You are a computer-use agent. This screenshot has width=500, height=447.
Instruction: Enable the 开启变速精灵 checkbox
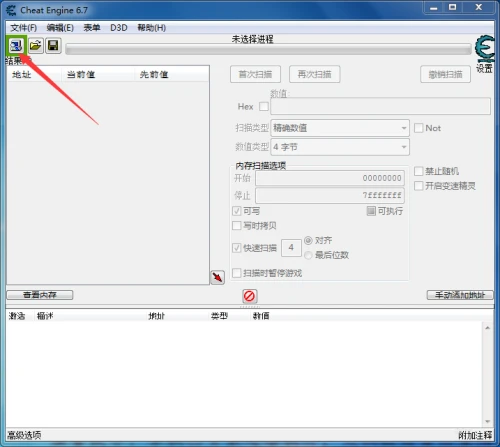[418, 186]
